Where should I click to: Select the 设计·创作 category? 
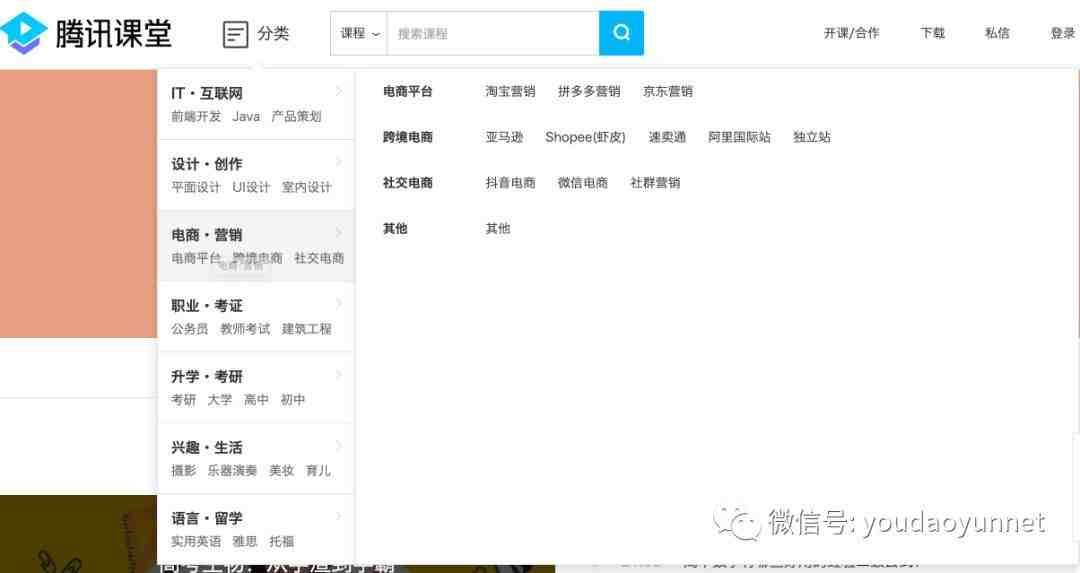(207, 164)
